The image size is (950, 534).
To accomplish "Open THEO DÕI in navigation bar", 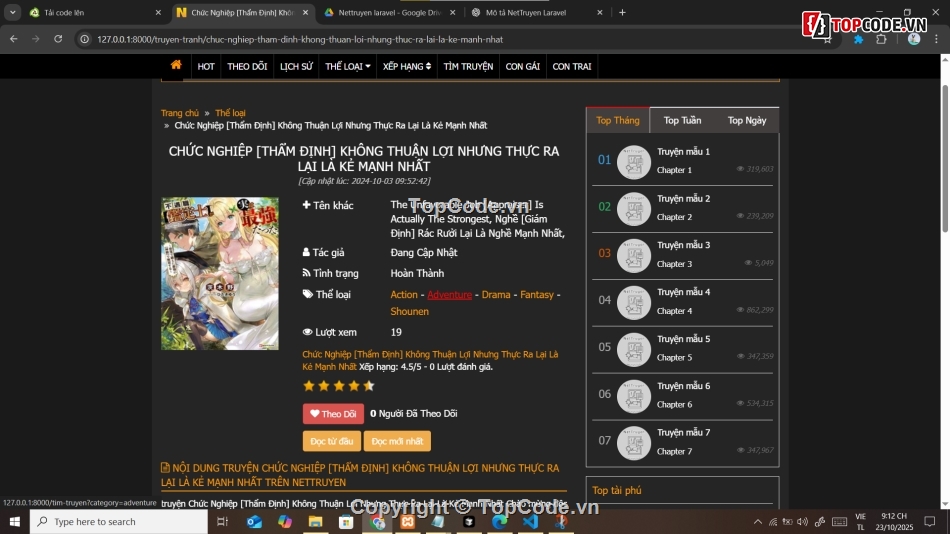I will pos(247,67).
